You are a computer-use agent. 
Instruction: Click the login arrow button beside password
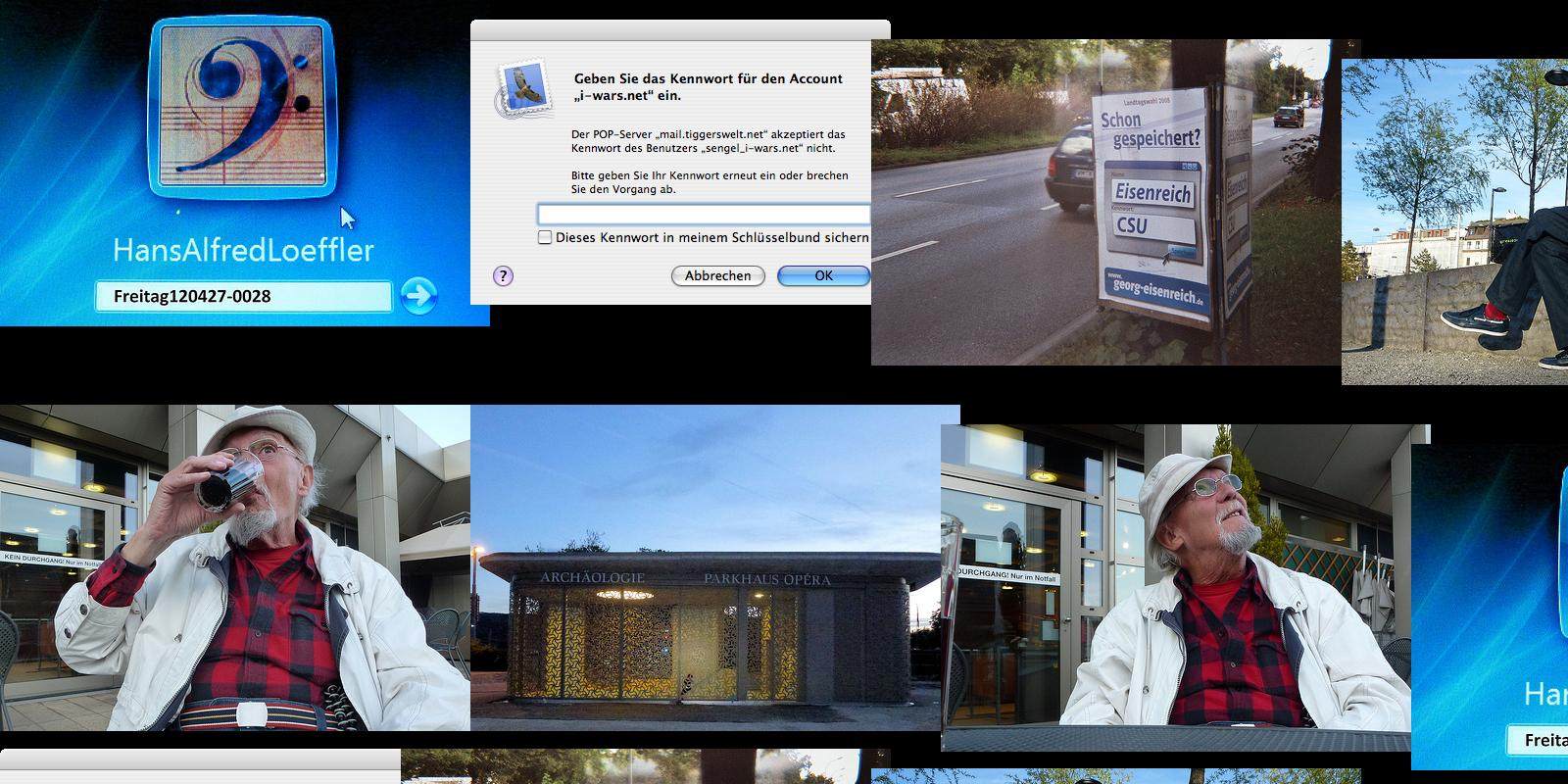pos(418,295)
